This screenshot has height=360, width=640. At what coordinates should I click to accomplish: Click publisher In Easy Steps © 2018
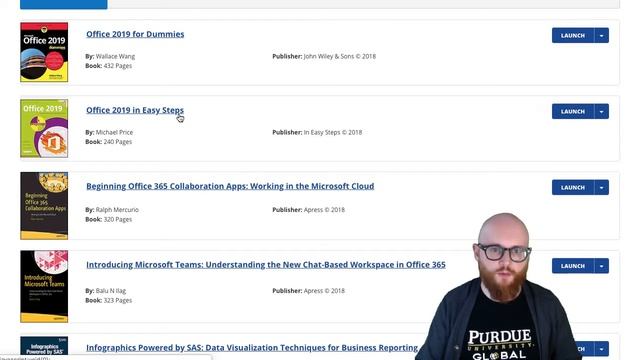point(333,132)
